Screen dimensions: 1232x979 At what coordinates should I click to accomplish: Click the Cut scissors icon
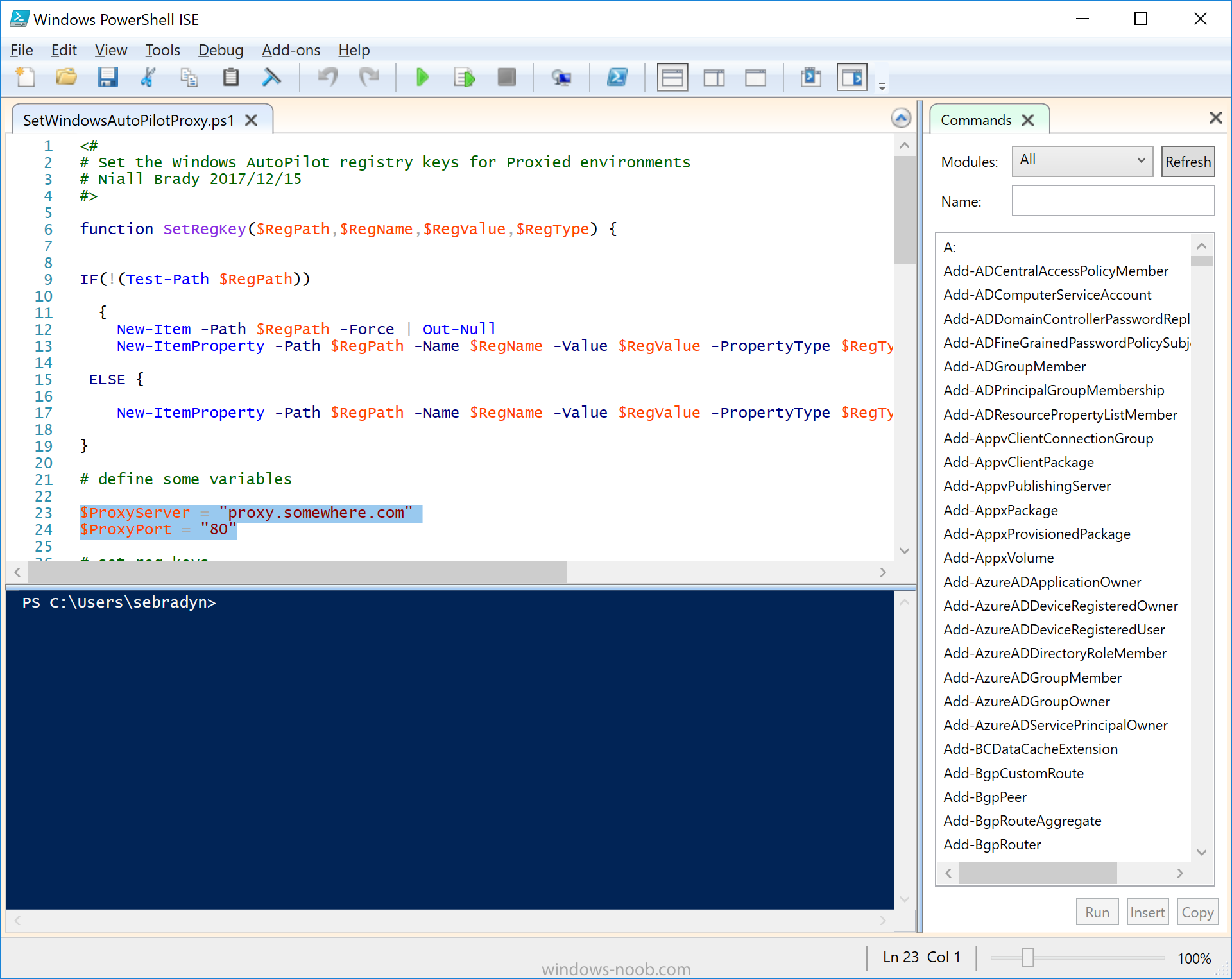(x=148, y=78)
